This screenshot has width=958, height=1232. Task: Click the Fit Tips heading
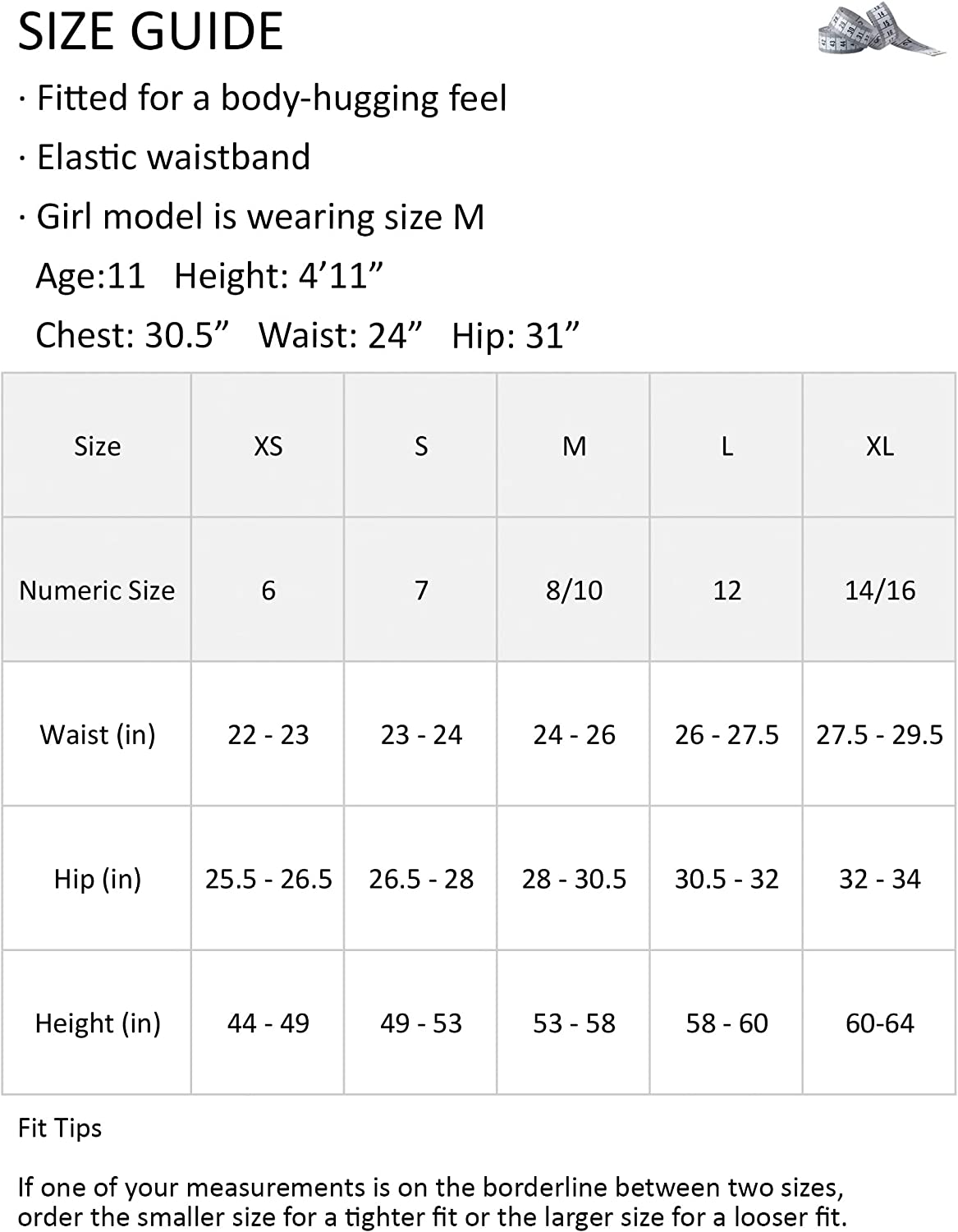click(x=60, y=1128)
